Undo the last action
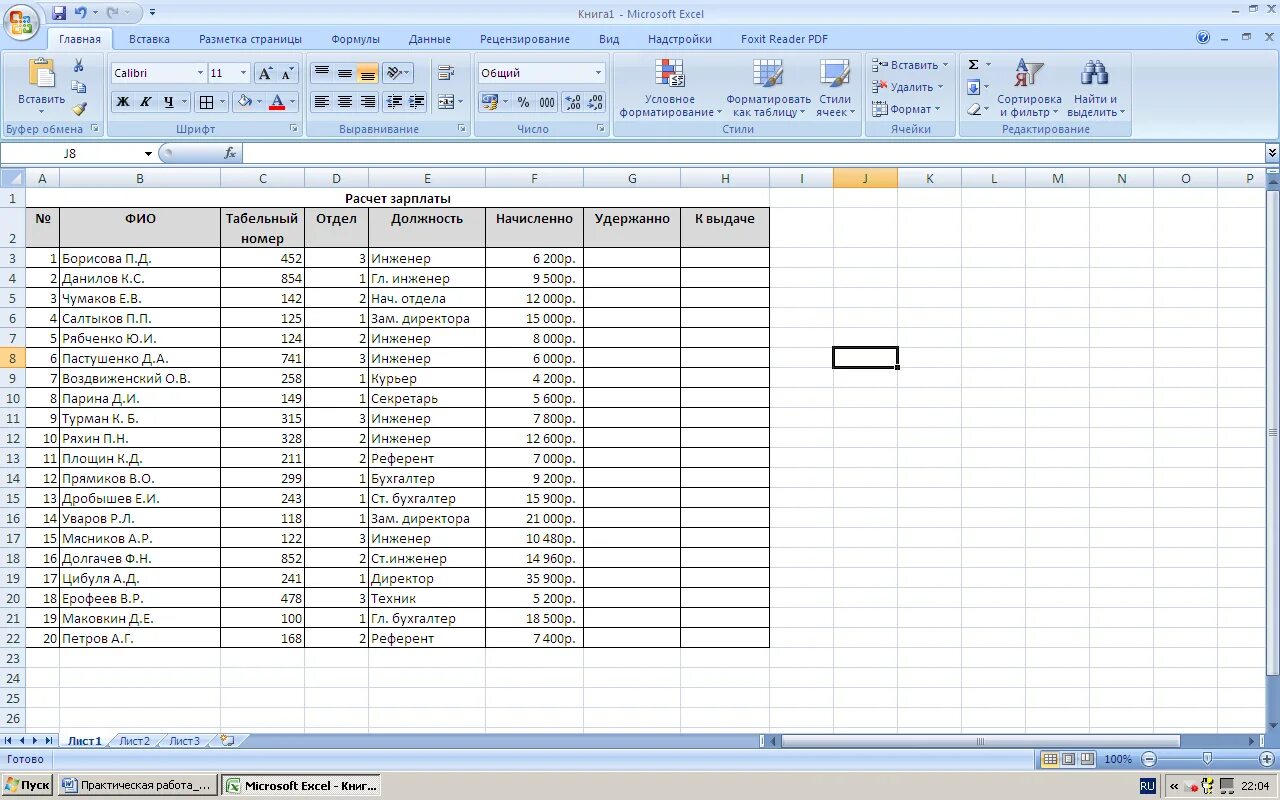 coord(81,13)
